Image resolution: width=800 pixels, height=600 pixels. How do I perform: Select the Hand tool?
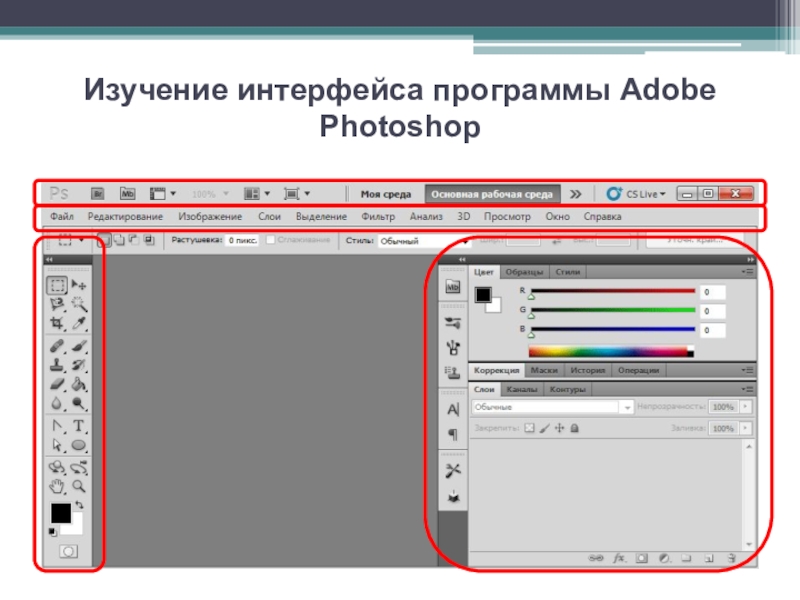pyautogui.click(x=57, y=486)
